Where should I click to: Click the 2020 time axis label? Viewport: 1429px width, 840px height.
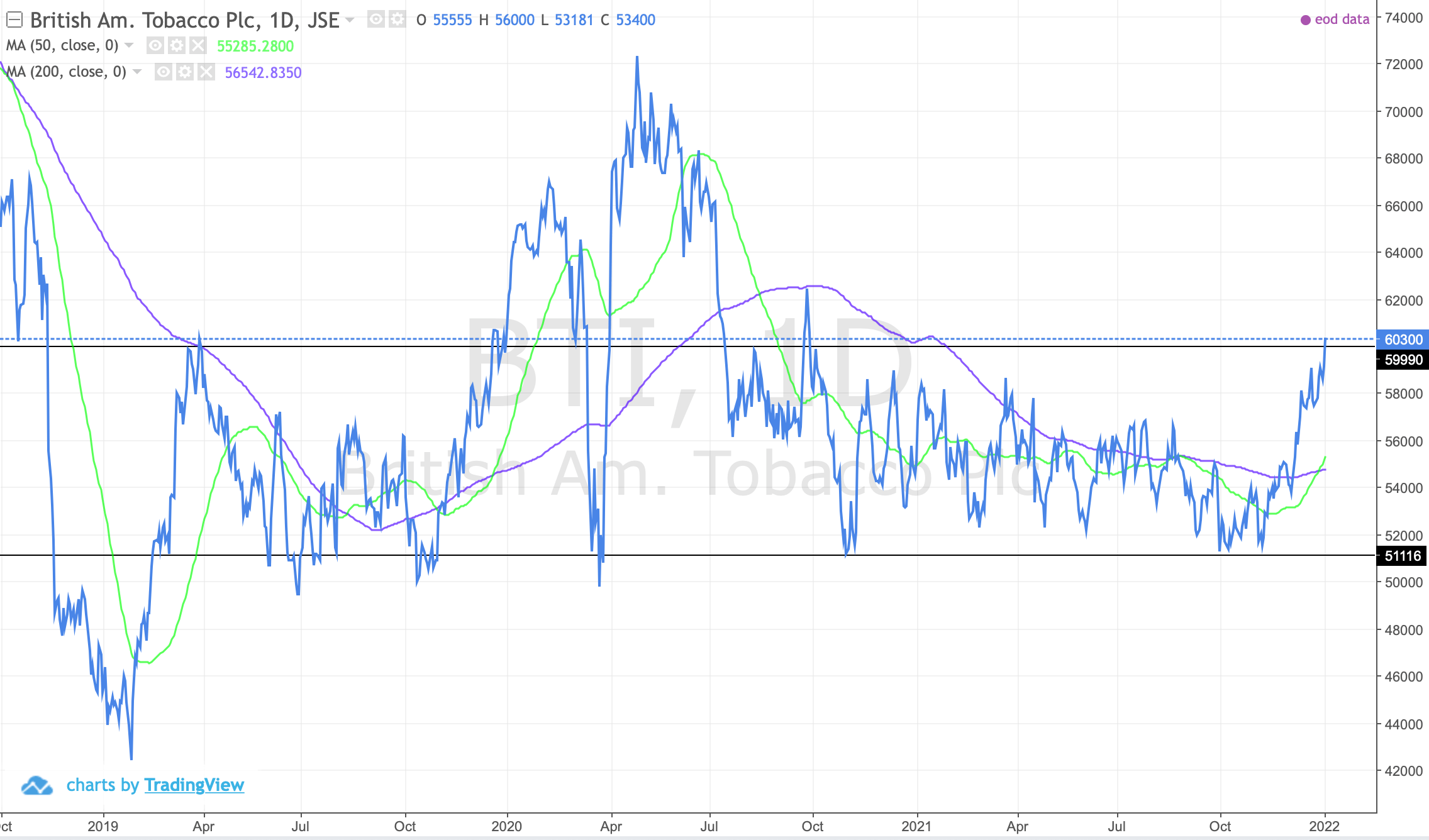pos(506,826)
